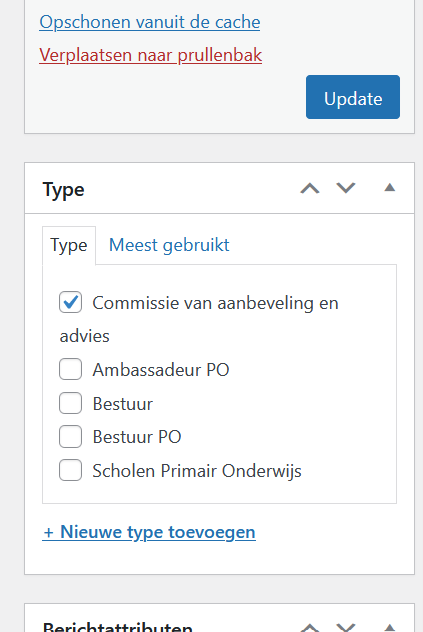Collapse the Type panel with triangle toggle
Screen dimensions: 423x632
click(390, 188)
